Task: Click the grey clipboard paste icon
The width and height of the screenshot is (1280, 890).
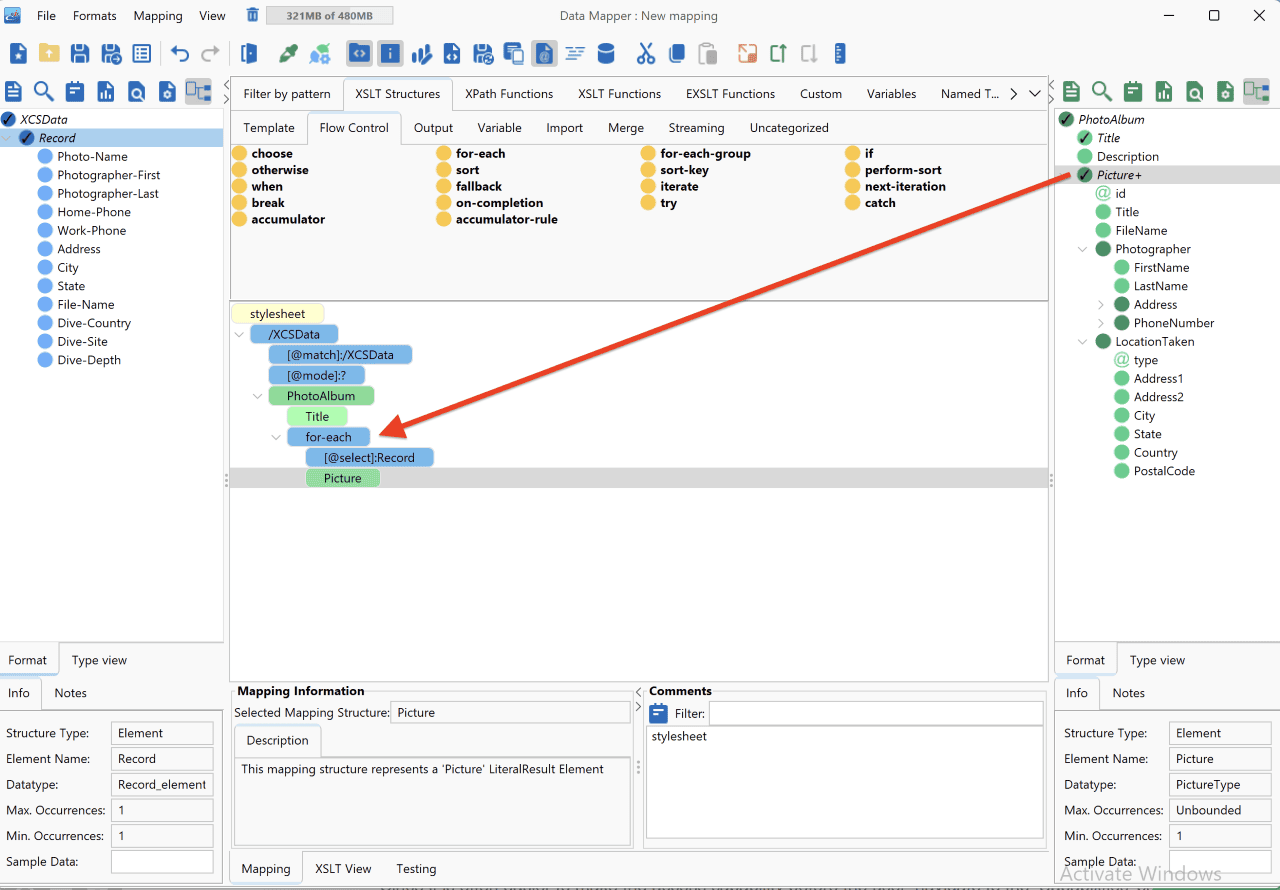Action: (x=707, y=54)
